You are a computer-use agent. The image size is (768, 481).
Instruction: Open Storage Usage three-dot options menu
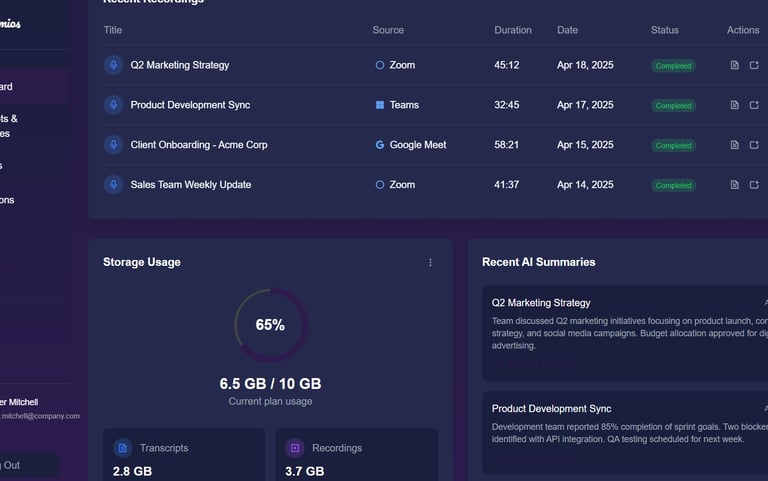pos(431,262)
